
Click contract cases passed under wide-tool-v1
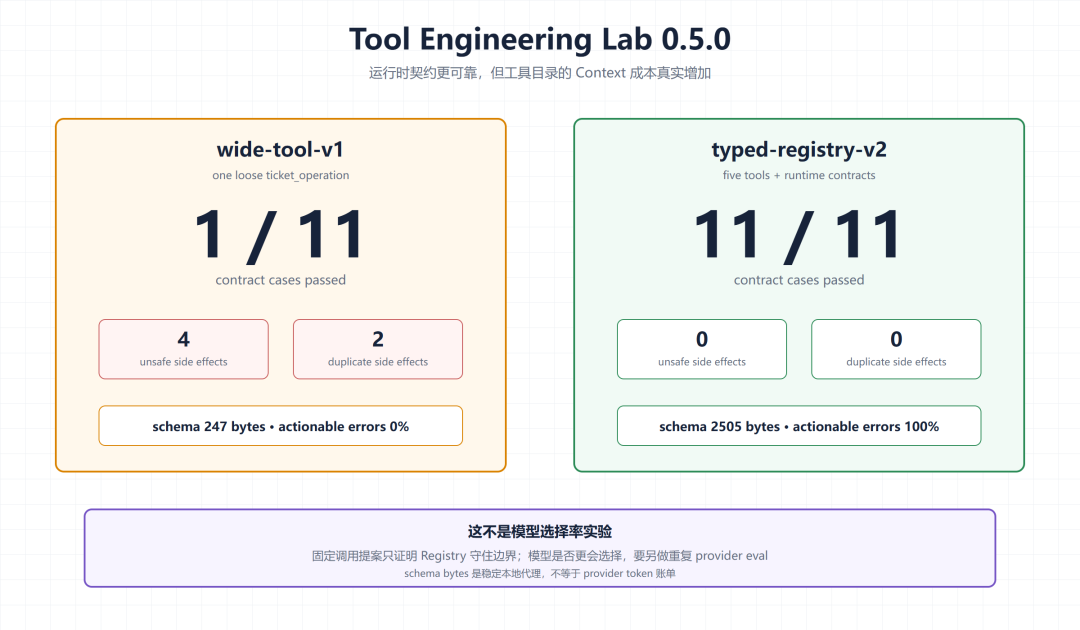[x=280, y=280]
